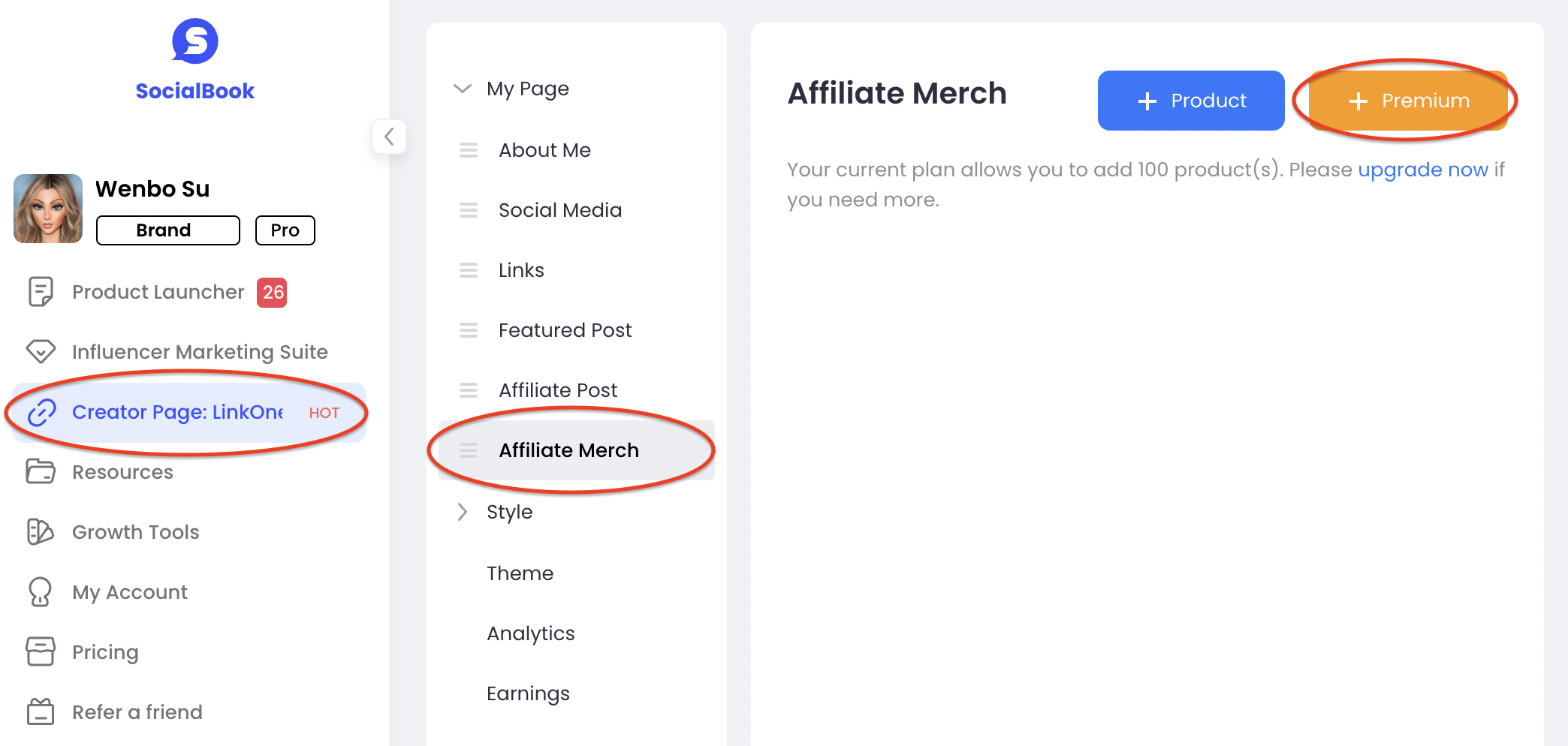
Task: Click the drag handle next to Links
Action: tap(469, 270)
